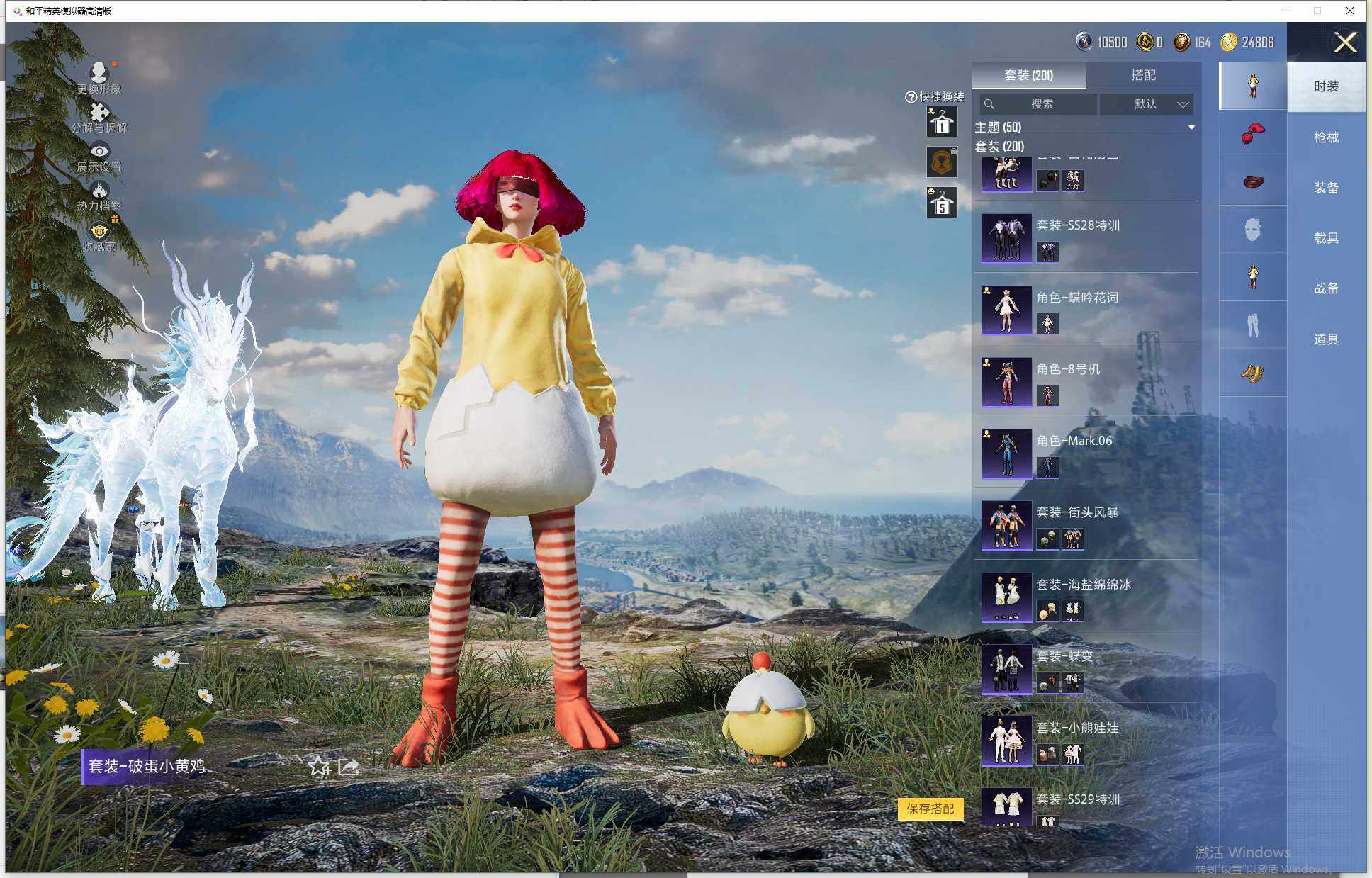Toggle 展示设置 eye display settings

(99, 151)
